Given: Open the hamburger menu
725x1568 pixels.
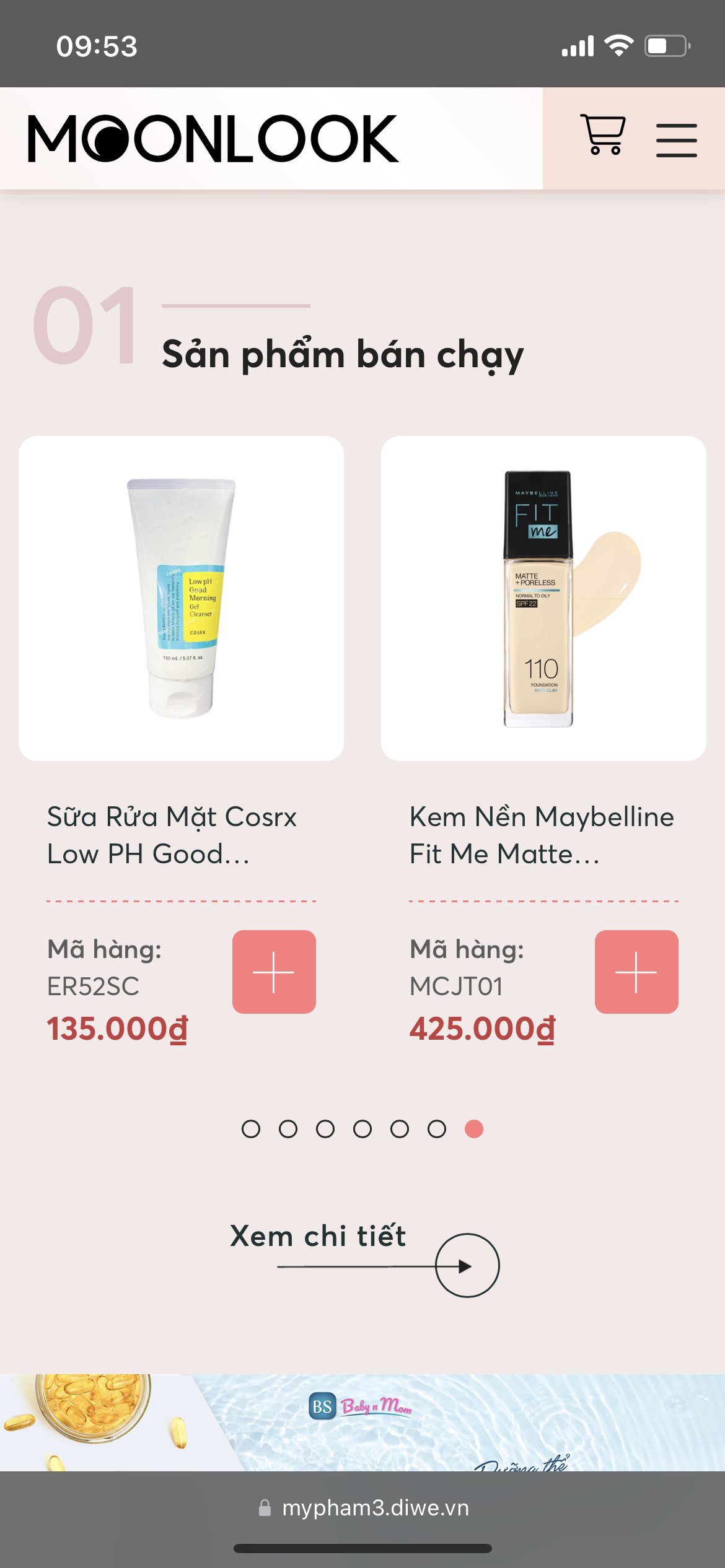Looking at the screenshot, I should click(x=676, y=140).
